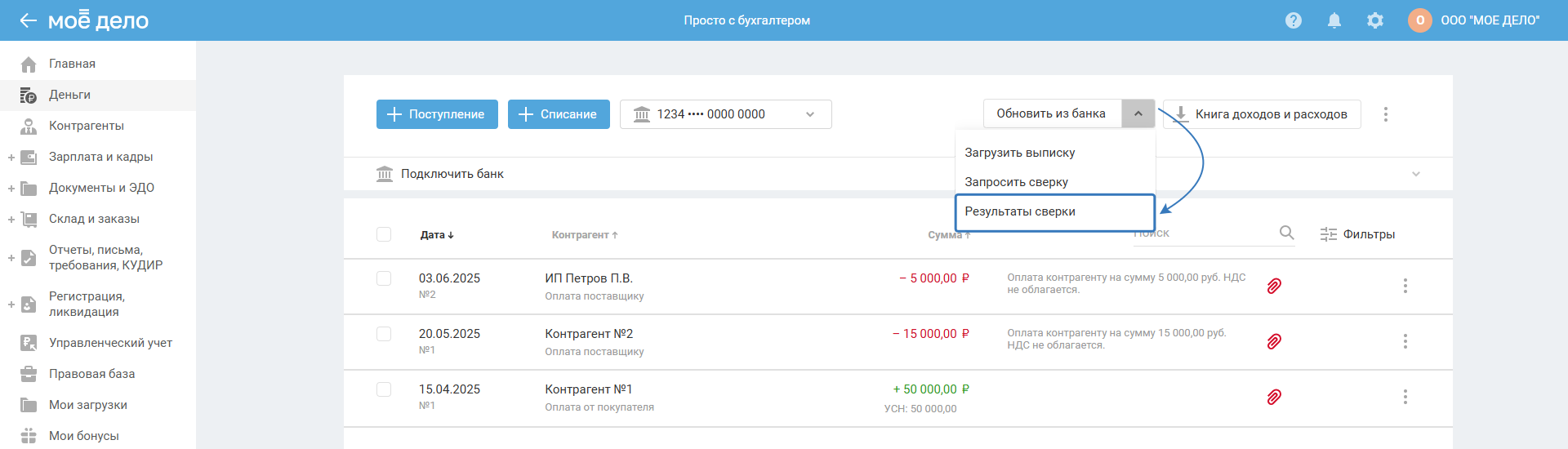
Task: Tick checkbox for Контрагент №1 row
Action: [x=384, y=389]
